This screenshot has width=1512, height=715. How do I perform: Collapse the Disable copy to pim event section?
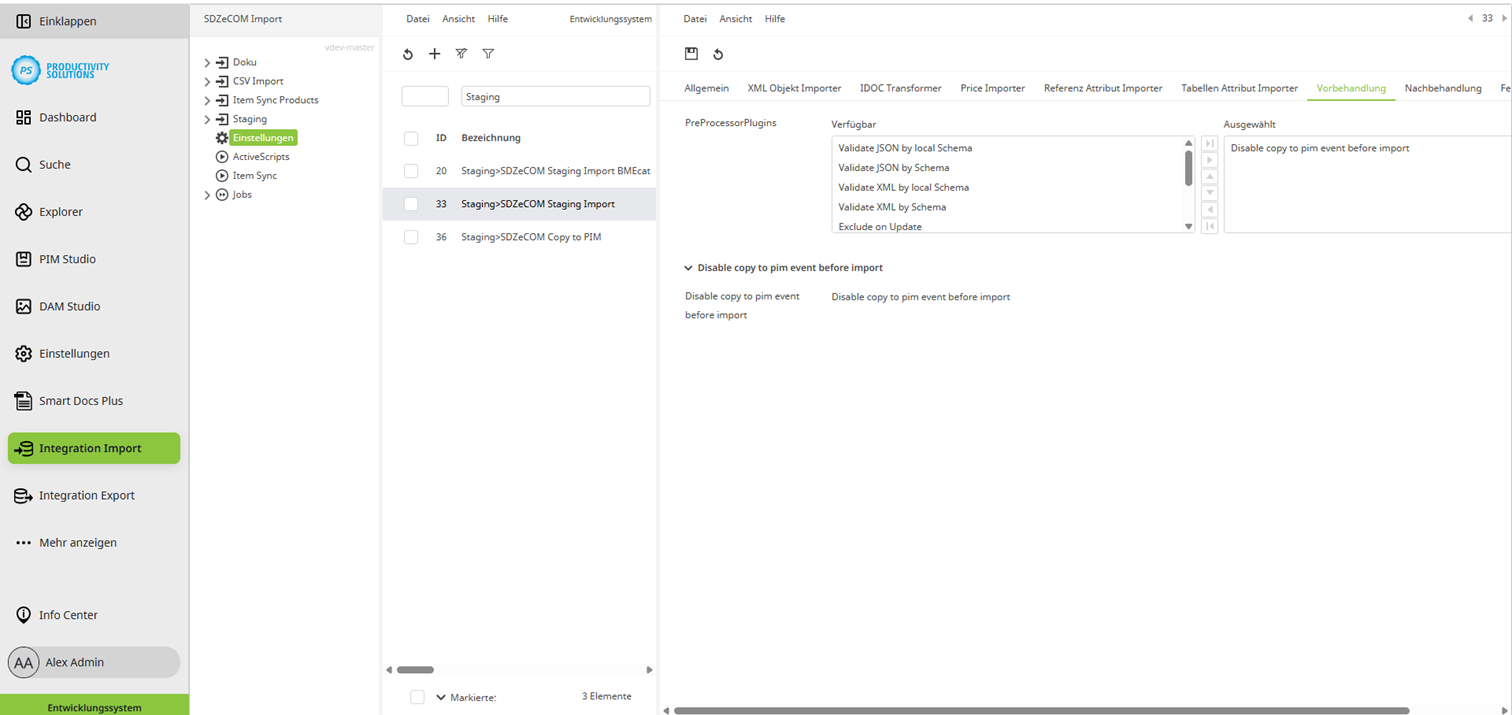(687, 267)
